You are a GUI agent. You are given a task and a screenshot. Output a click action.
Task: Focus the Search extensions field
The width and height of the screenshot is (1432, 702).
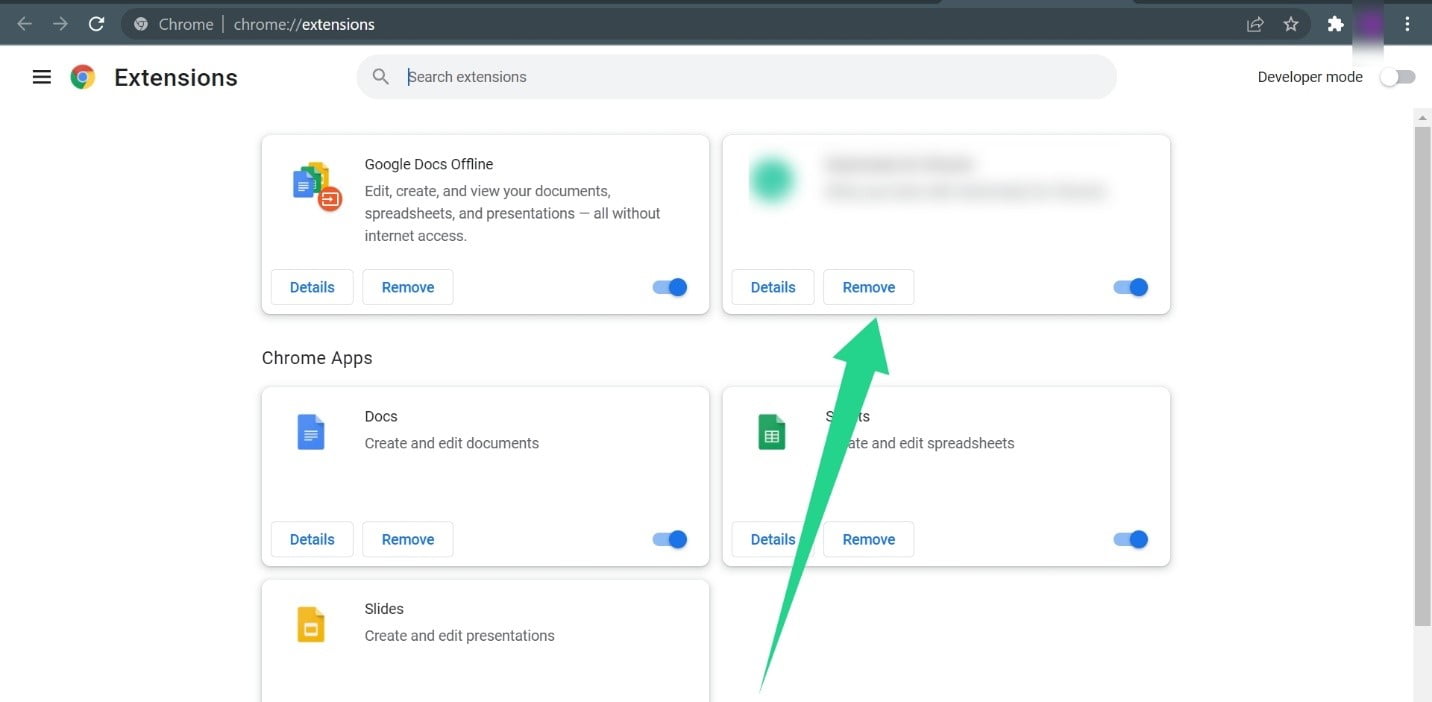point(736,77)
